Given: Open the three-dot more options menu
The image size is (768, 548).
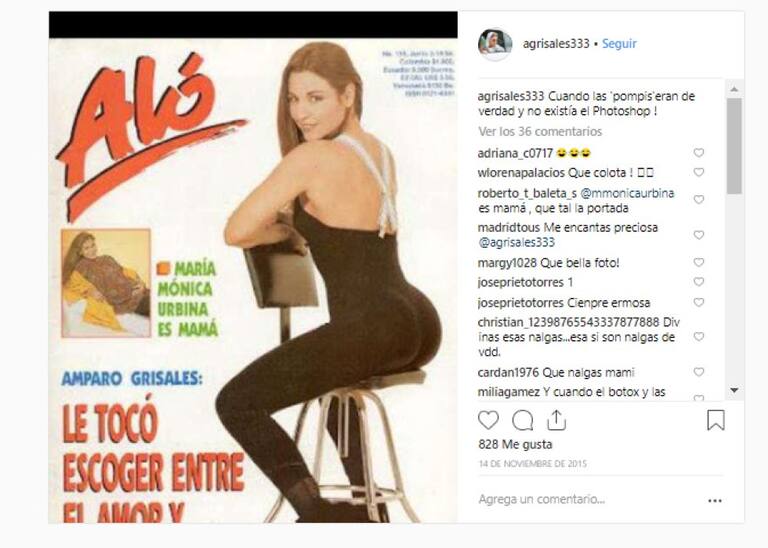Looking at the screenshot, I should click(x=715, y=500).
